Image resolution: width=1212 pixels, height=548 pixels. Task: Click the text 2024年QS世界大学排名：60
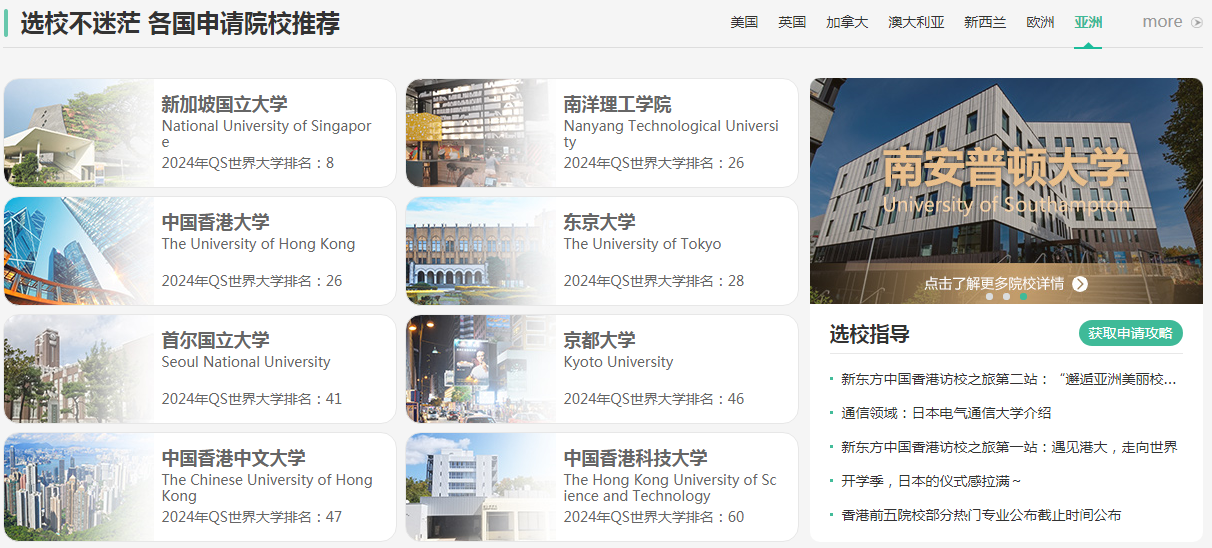(654, 517)
